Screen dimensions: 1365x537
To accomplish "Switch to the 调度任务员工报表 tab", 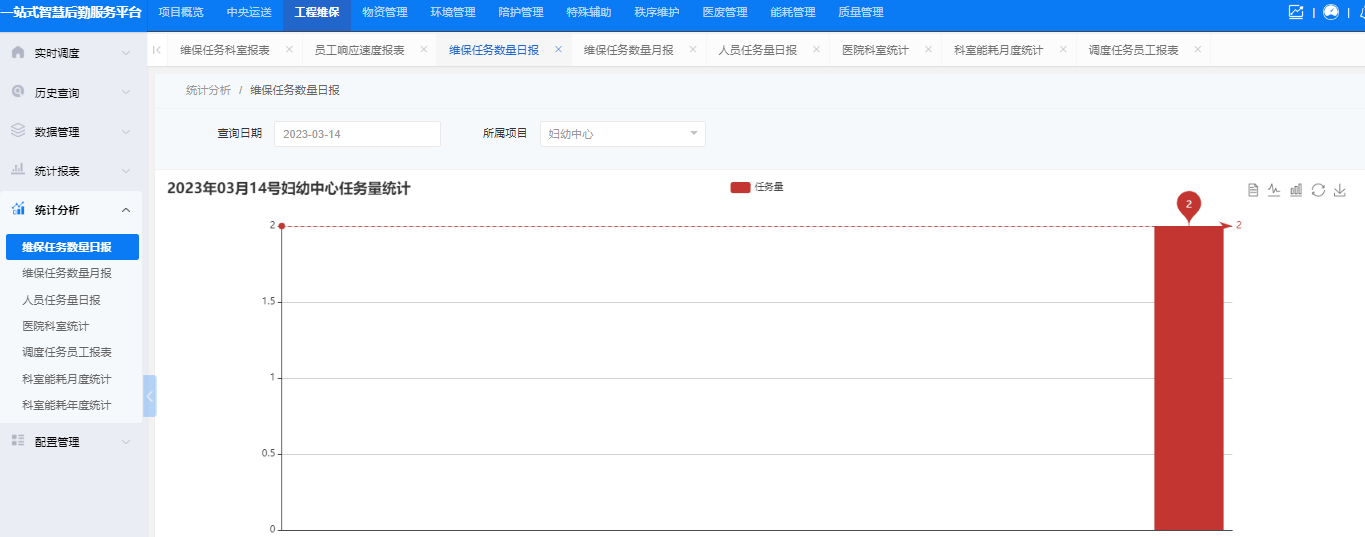I will 1133,50.
